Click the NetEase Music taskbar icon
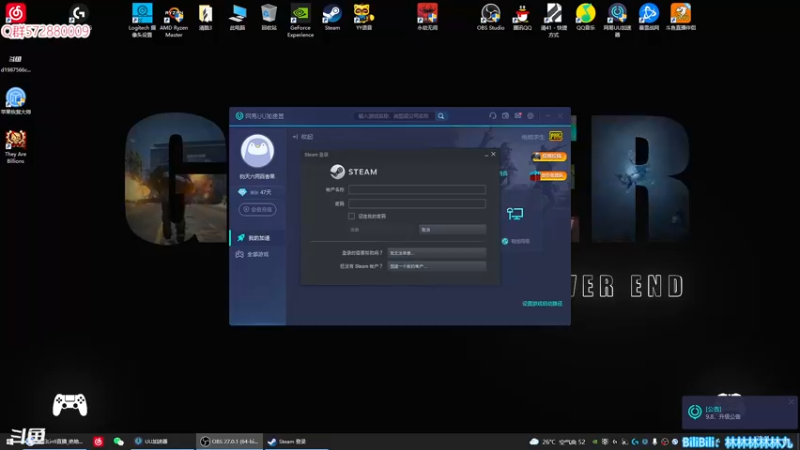The height and width of the screenshot is (450, 800). (x=98, y=441)
